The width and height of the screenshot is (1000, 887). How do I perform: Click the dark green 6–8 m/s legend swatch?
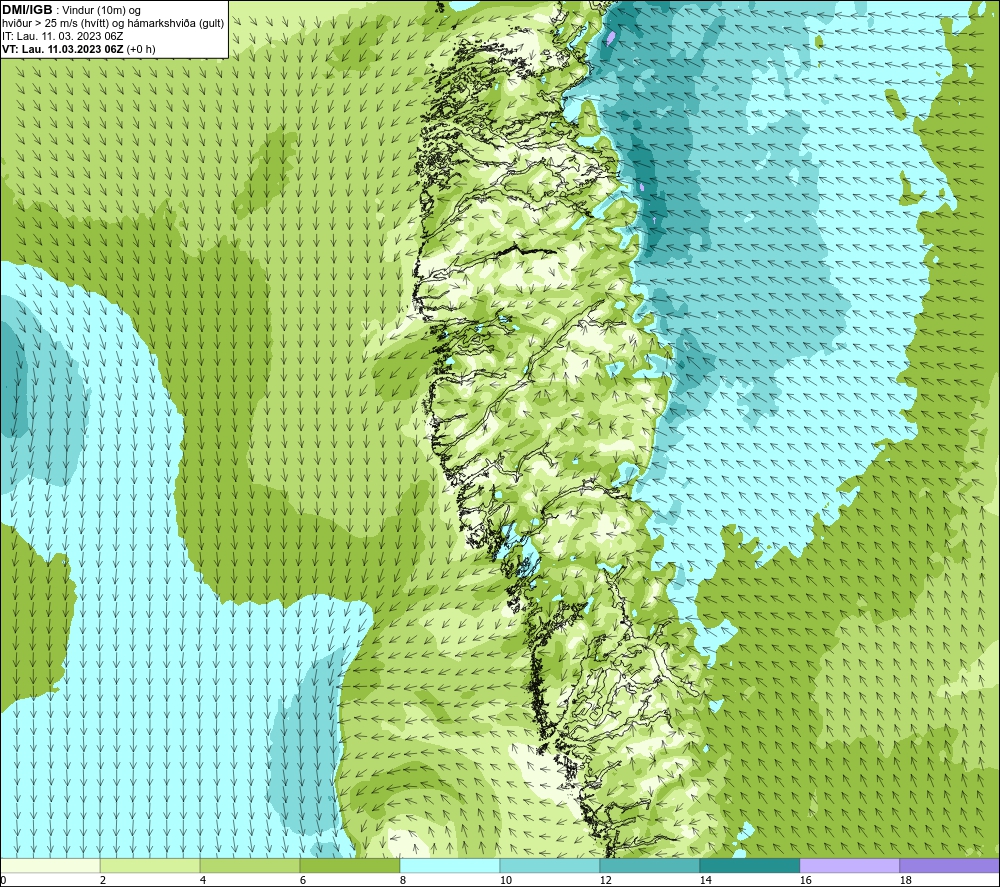pyautogui.click(x=350, y=865)
